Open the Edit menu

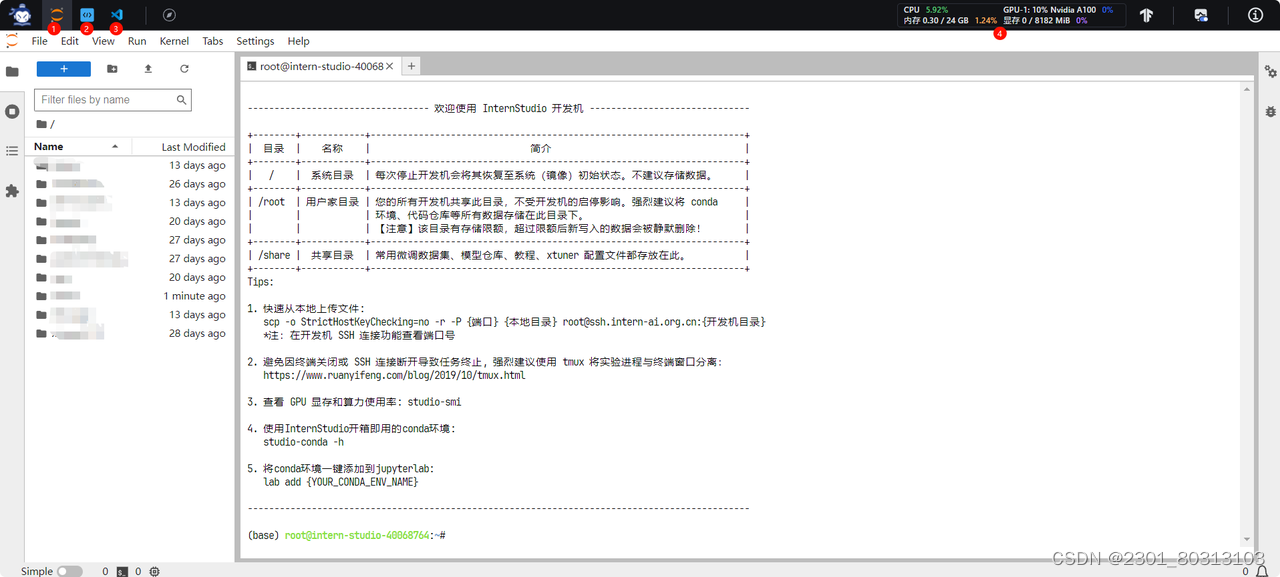click(x=69, y=41)
